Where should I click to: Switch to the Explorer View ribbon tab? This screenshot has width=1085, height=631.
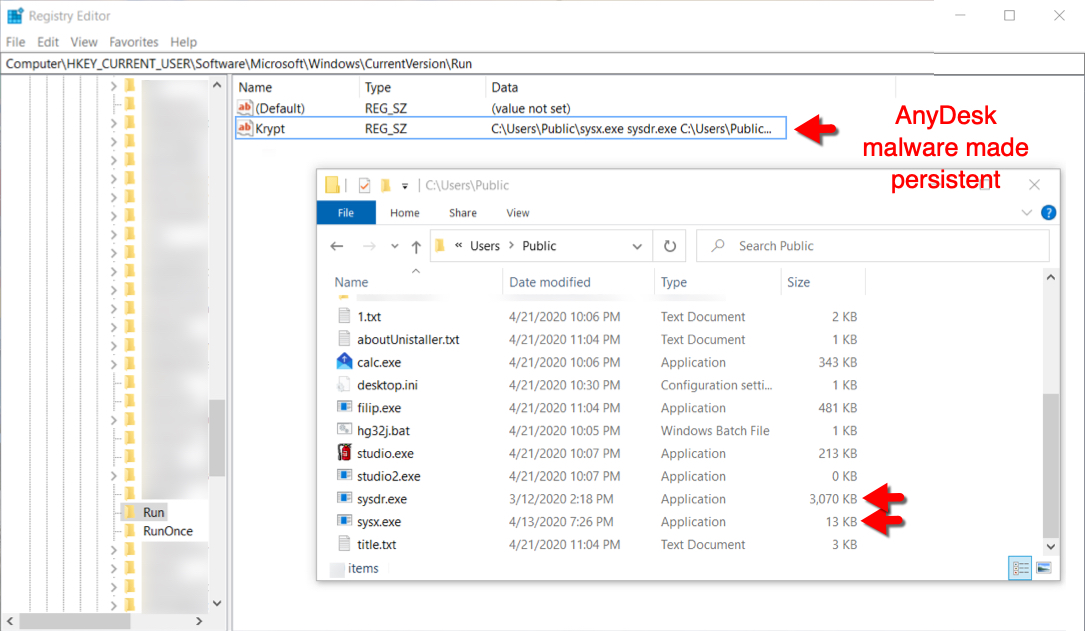click(x=518, y=213)
